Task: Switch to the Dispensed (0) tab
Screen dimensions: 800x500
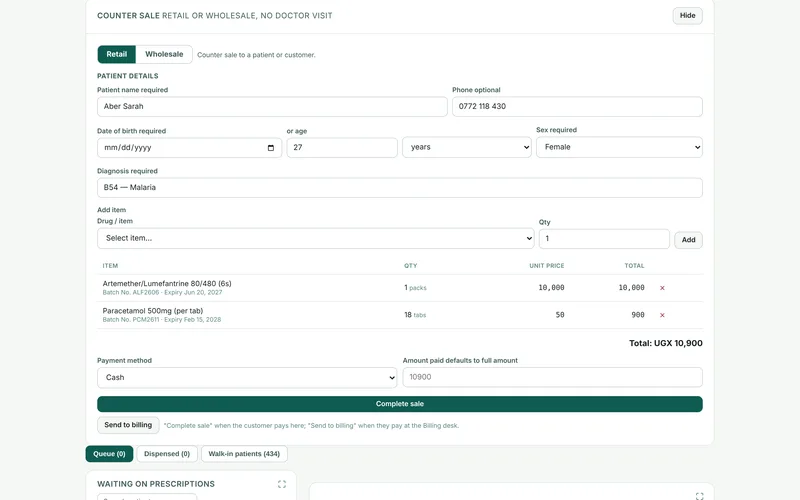Action: point(167,454)
